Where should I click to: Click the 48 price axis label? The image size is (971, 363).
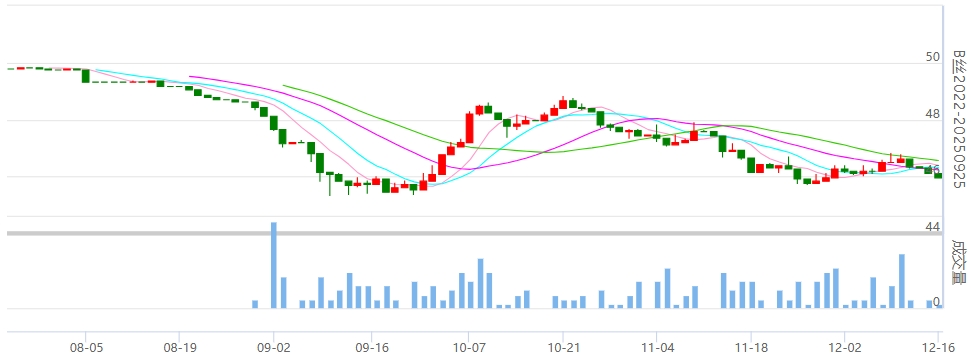[933, 114]
